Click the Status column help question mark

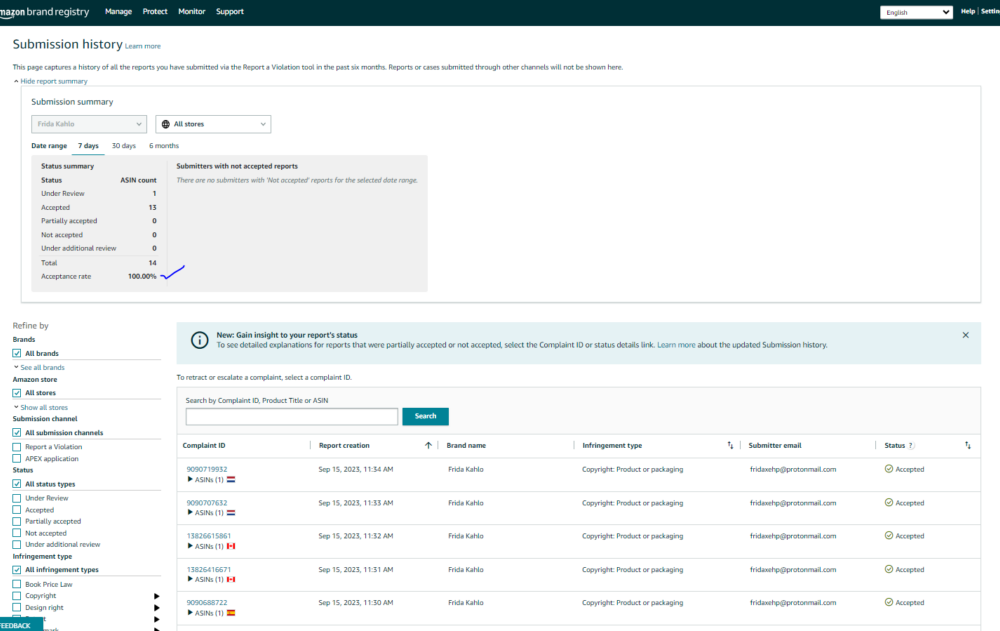coord(911,445)
